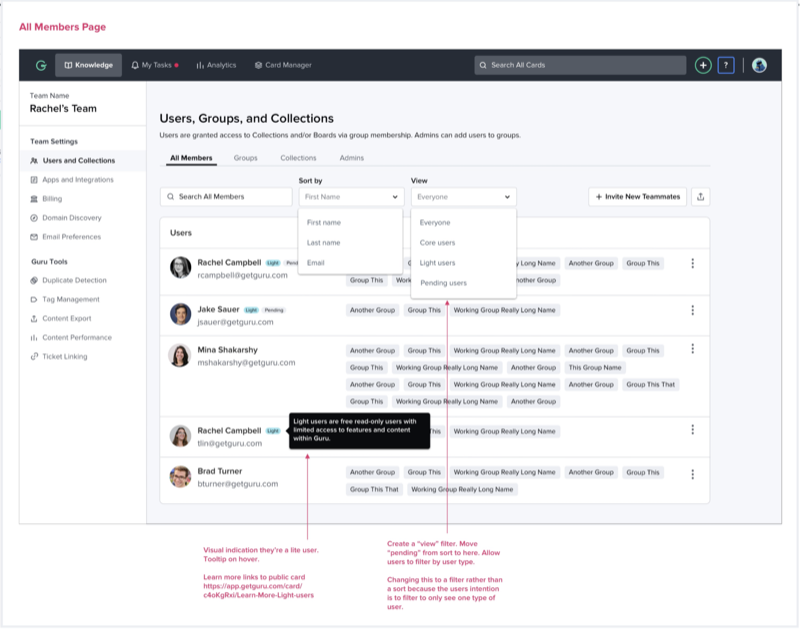Open Domain Discovery

(x=66, y=218)
